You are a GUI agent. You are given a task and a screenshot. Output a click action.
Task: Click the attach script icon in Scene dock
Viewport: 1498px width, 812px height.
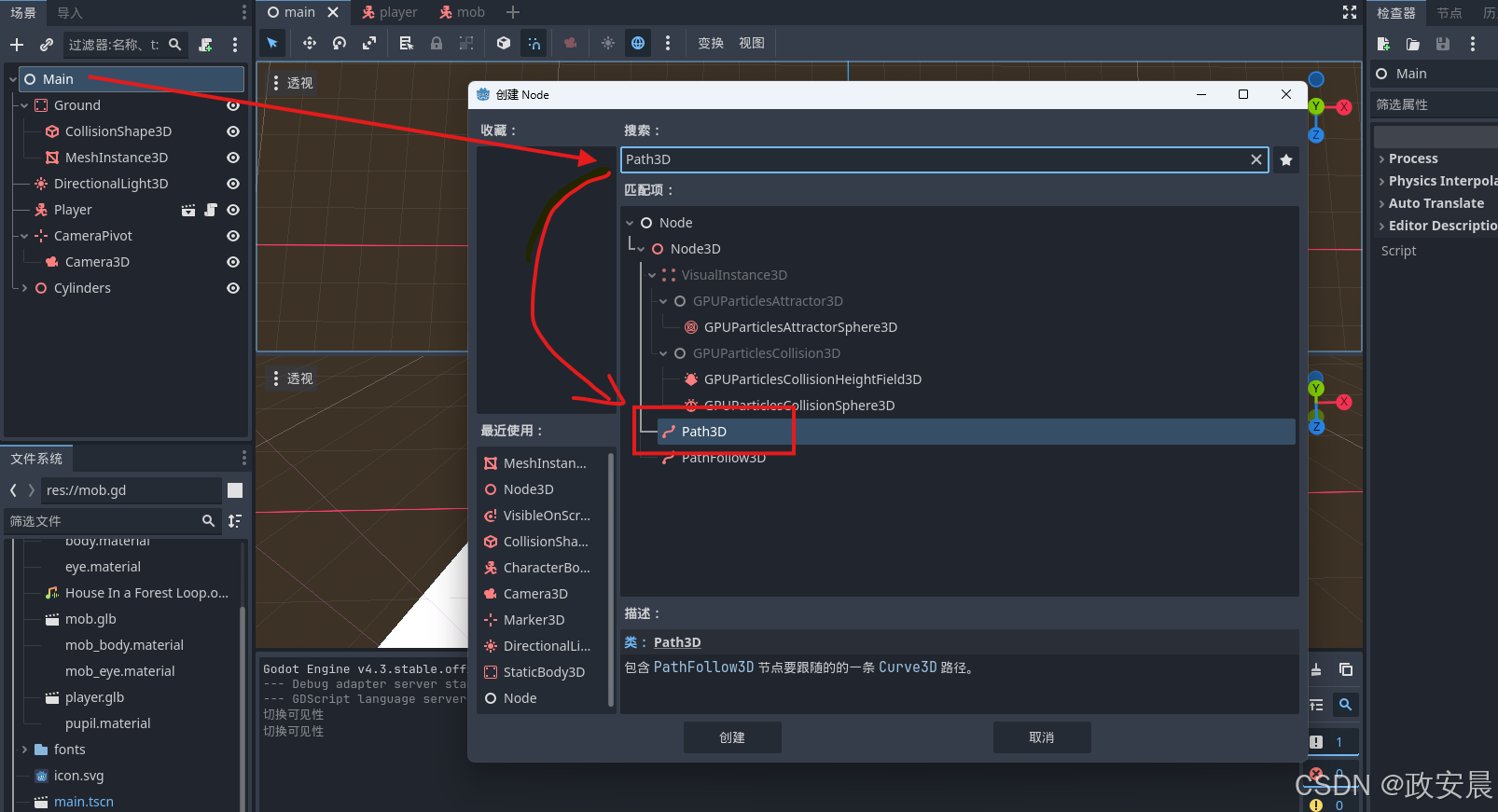tap(206, 45)
